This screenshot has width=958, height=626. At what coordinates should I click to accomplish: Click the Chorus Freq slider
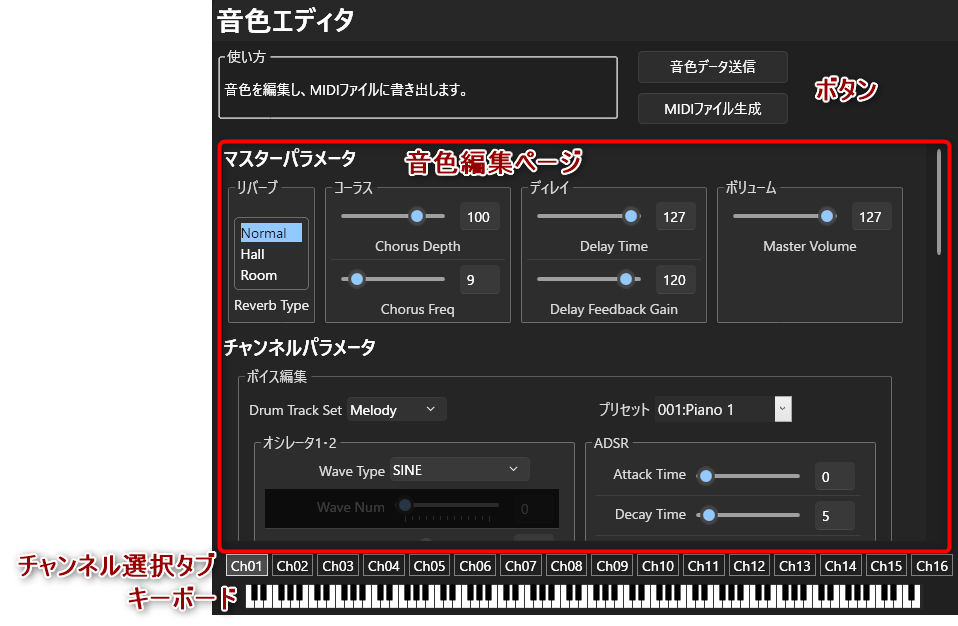[x=393, y=279]
